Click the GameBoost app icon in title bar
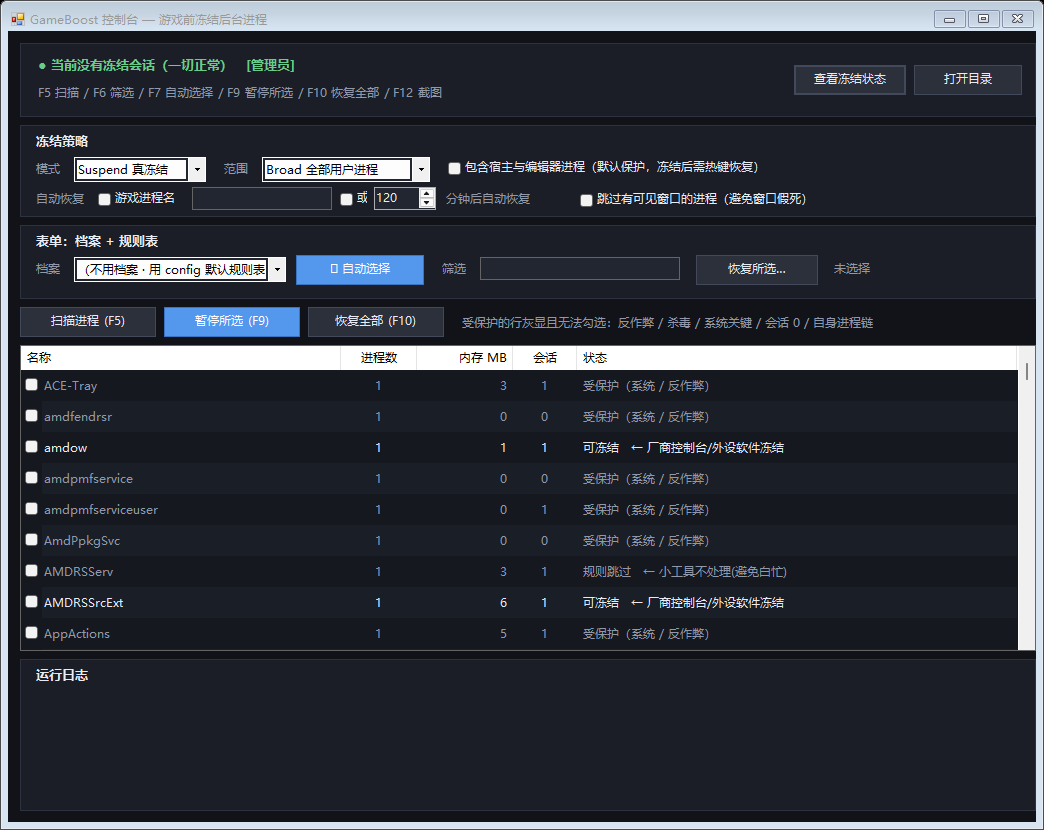 [18, 19]
